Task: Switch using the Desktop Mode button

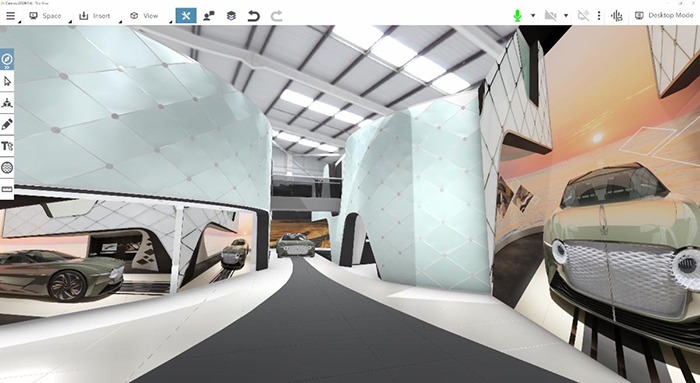Action: pyautogui.click(x=664, y=16)
